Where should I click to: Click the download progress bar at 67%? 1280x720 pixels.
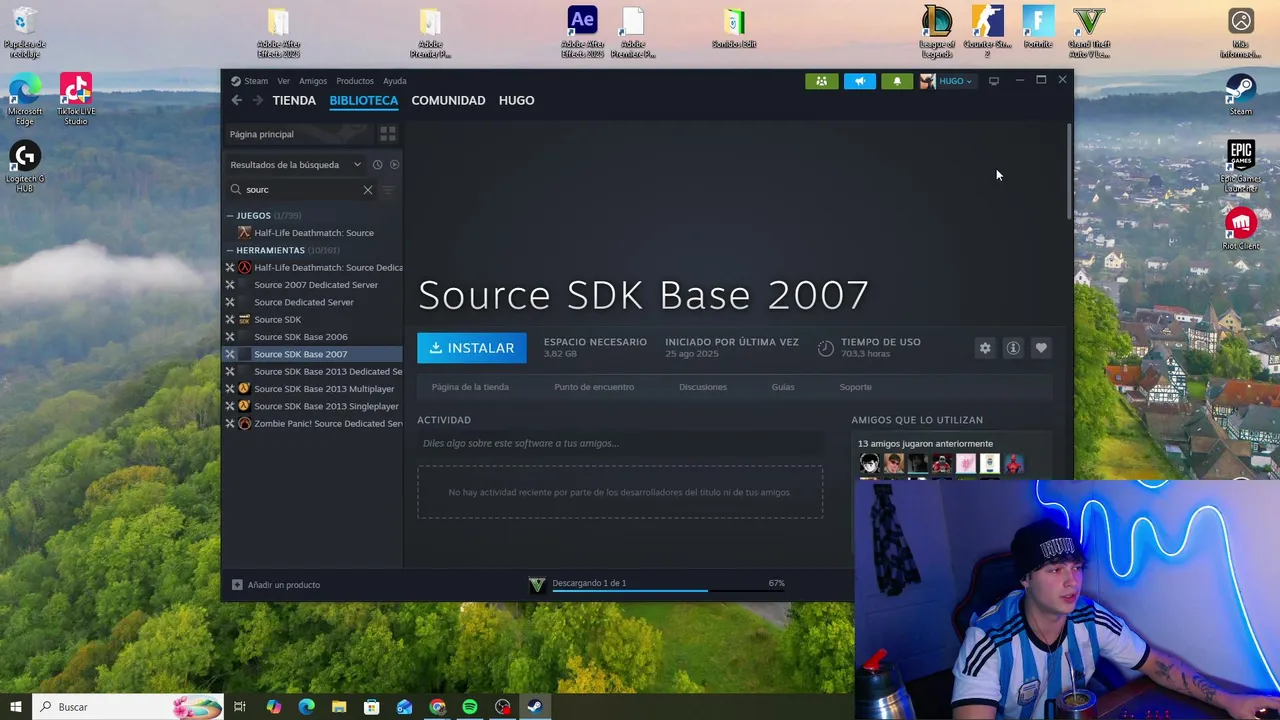668,591
